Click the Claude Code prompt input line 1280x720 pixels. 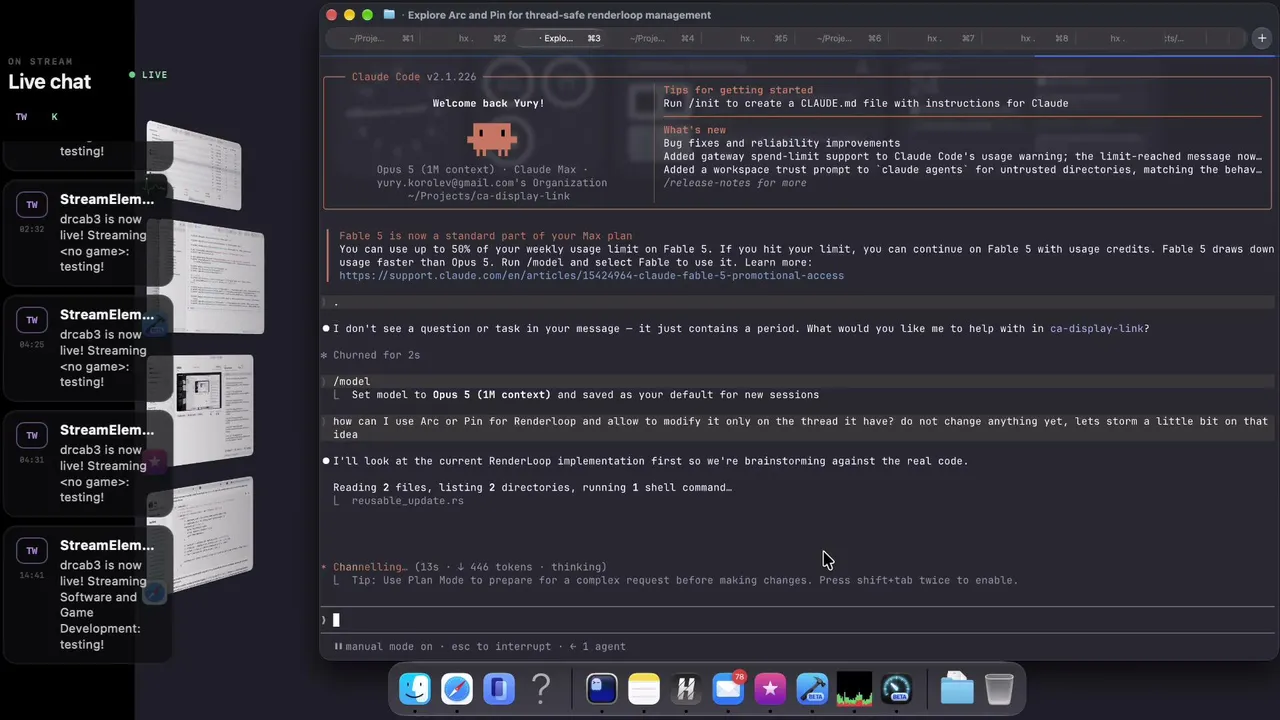coord(796,620)
